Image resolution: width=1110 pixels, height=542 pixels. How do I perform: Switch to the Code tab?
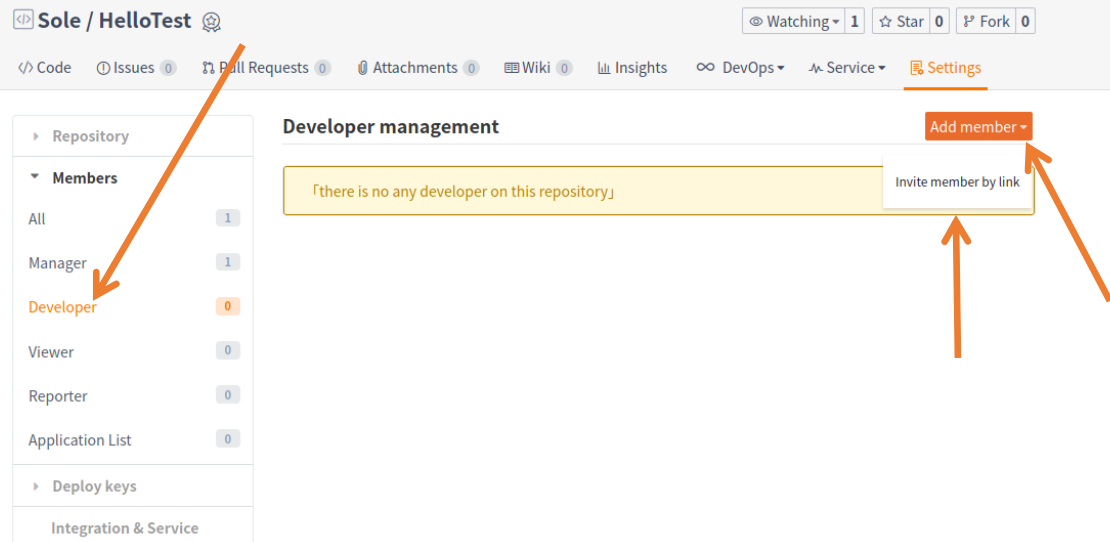[45, 68]
